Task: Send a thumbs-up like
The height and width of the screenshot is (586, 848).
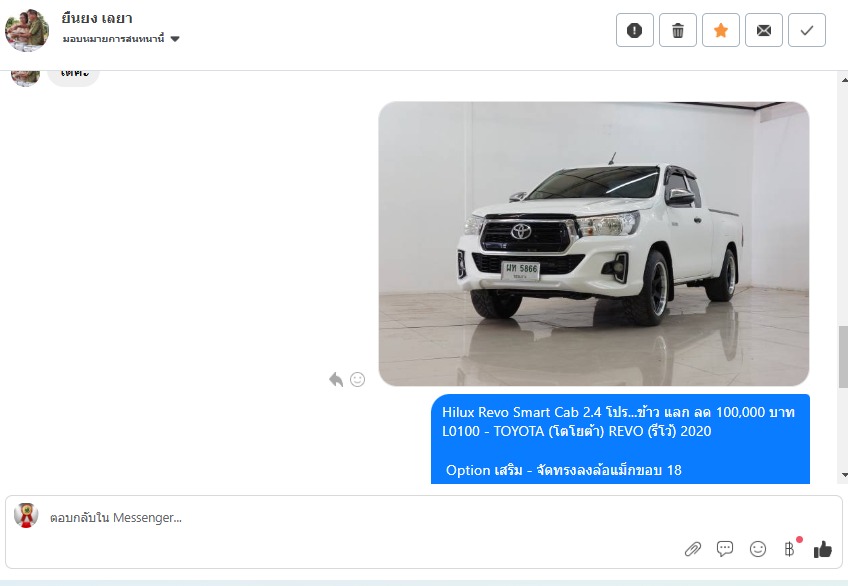Action: tap(823, 549)
